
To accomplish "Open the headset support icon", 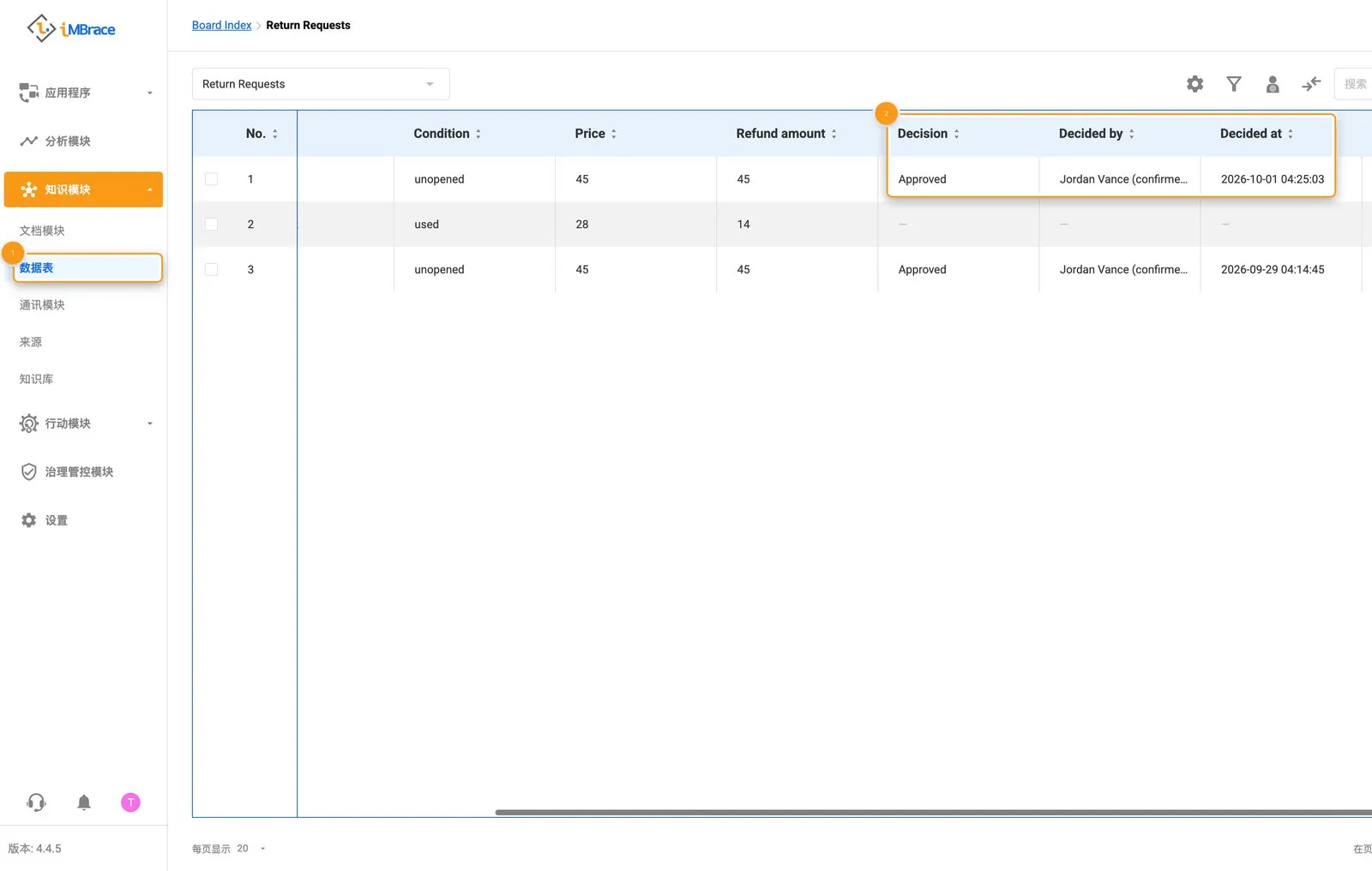I will point(36,802).
